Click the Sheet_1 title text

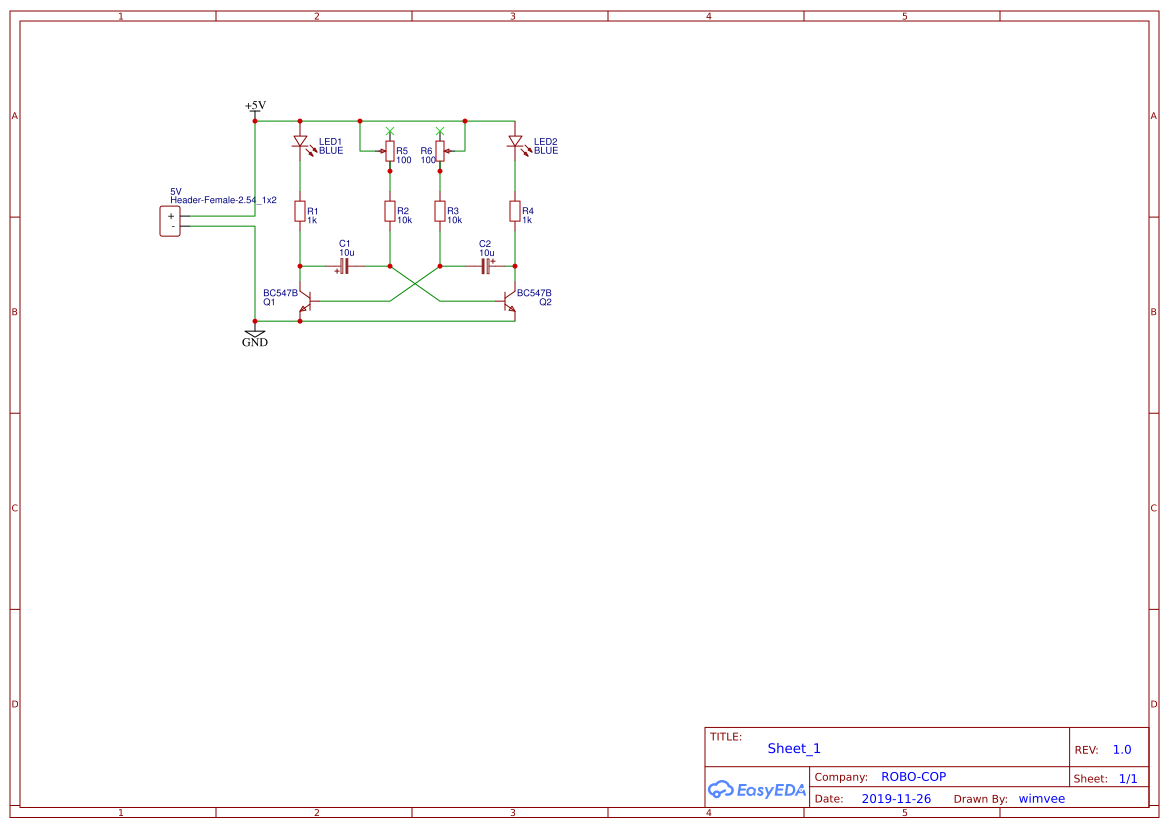coord(794,748)
